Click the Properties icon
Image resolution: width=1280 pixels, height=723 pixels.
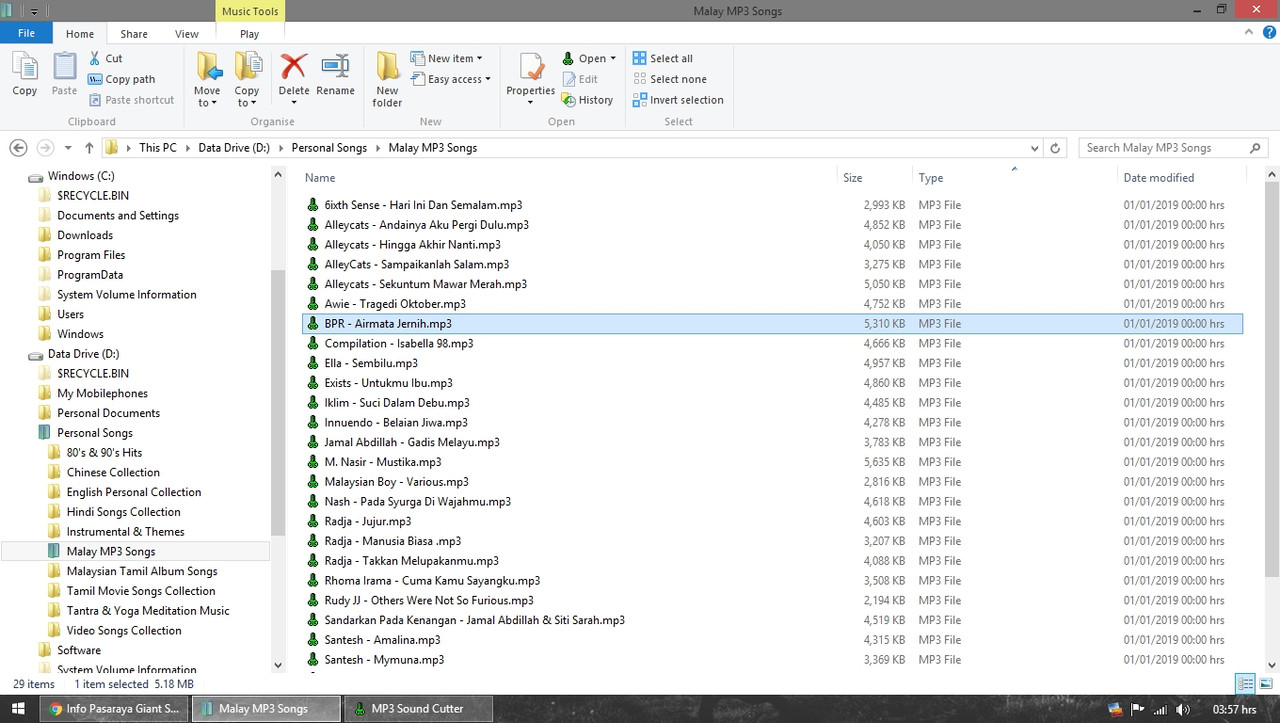pyautogui.click(x=530, y=67)
